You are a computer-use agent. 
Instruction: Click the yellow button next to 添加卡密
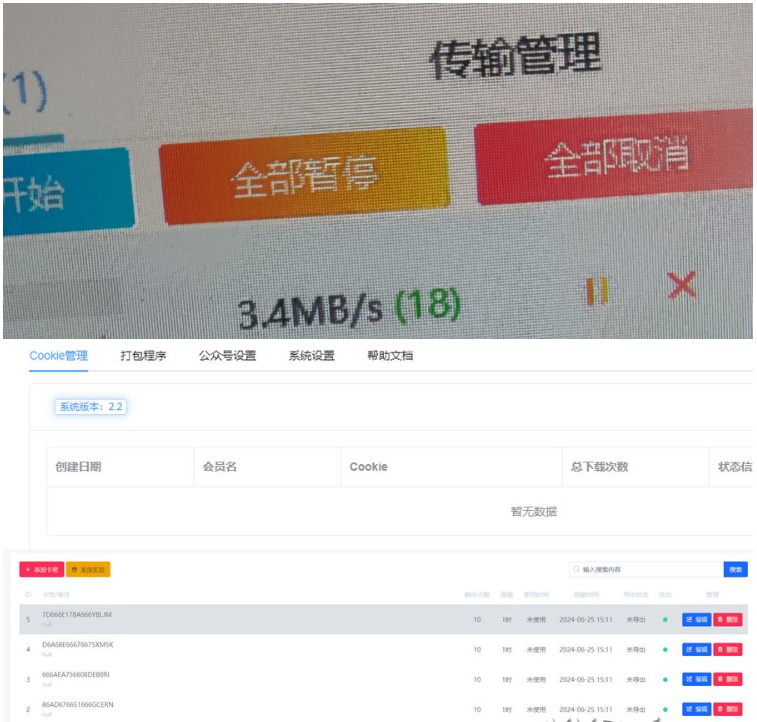click(x=88, y=569)
